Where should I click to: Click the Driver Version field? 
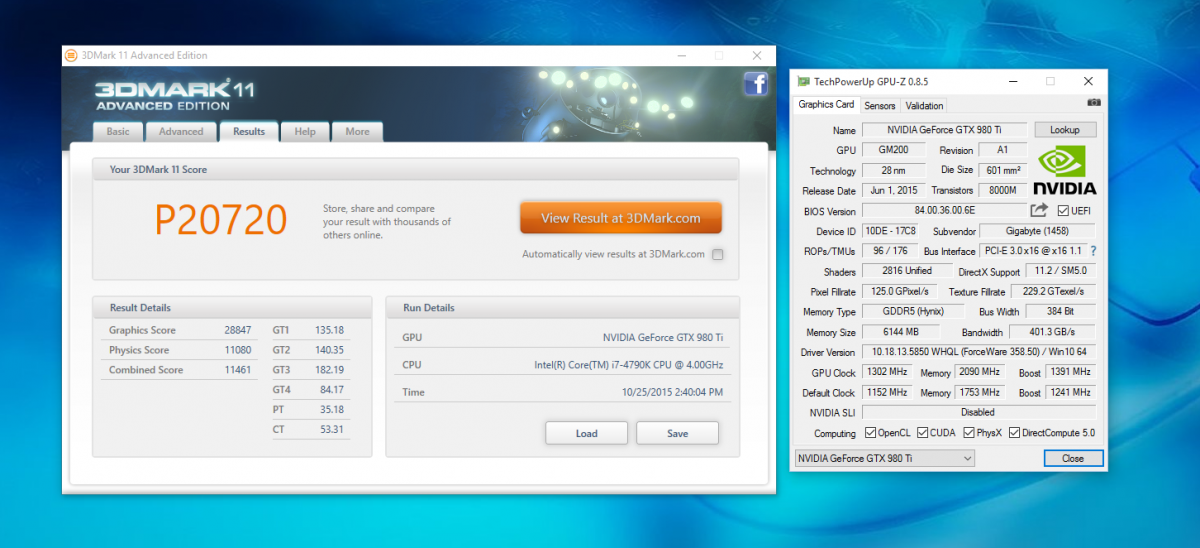pos(979,352)
